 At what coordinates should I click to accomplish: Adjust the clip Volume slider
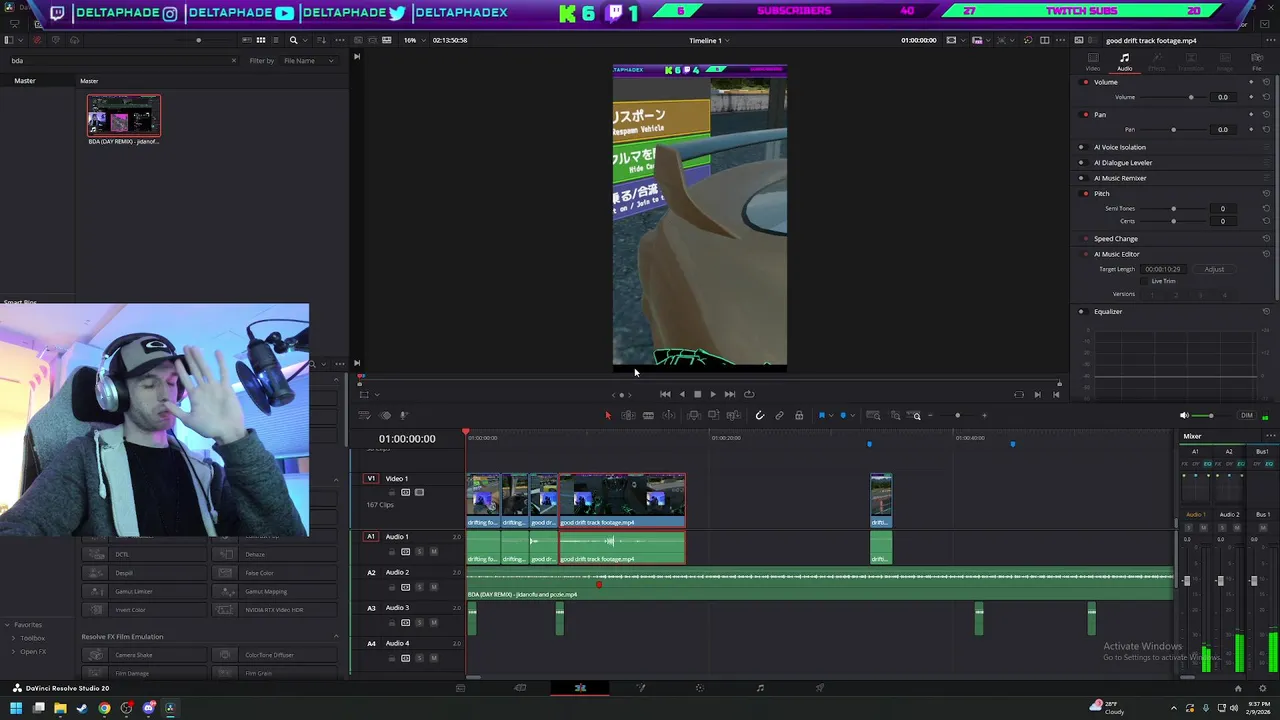pyautogui.click(x=1191, y=97)
